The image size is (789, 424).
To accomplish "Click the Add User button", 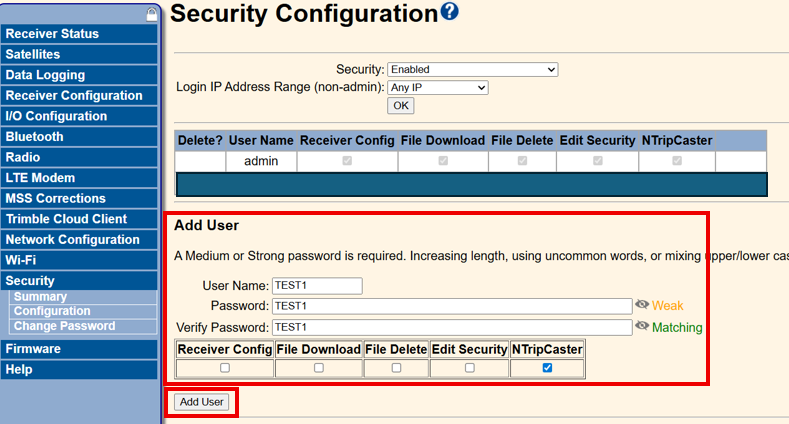I will coord(201,402).
